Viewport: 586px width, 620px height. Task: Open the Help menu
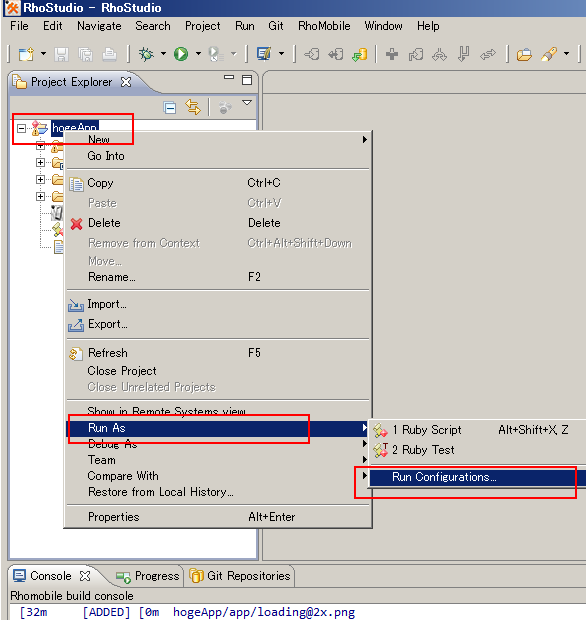click(x=428, y=26)
